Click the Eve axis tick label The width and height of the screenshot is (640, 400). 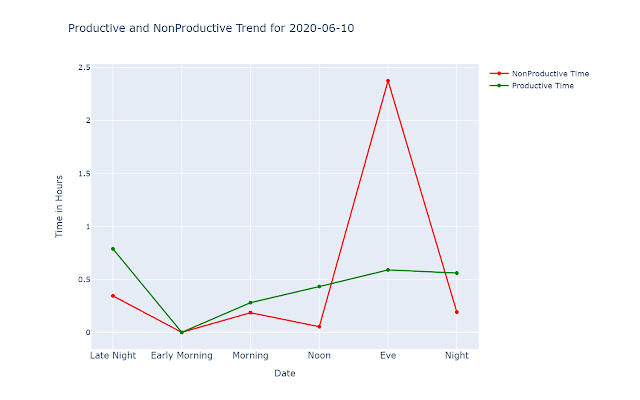(388, 356)
